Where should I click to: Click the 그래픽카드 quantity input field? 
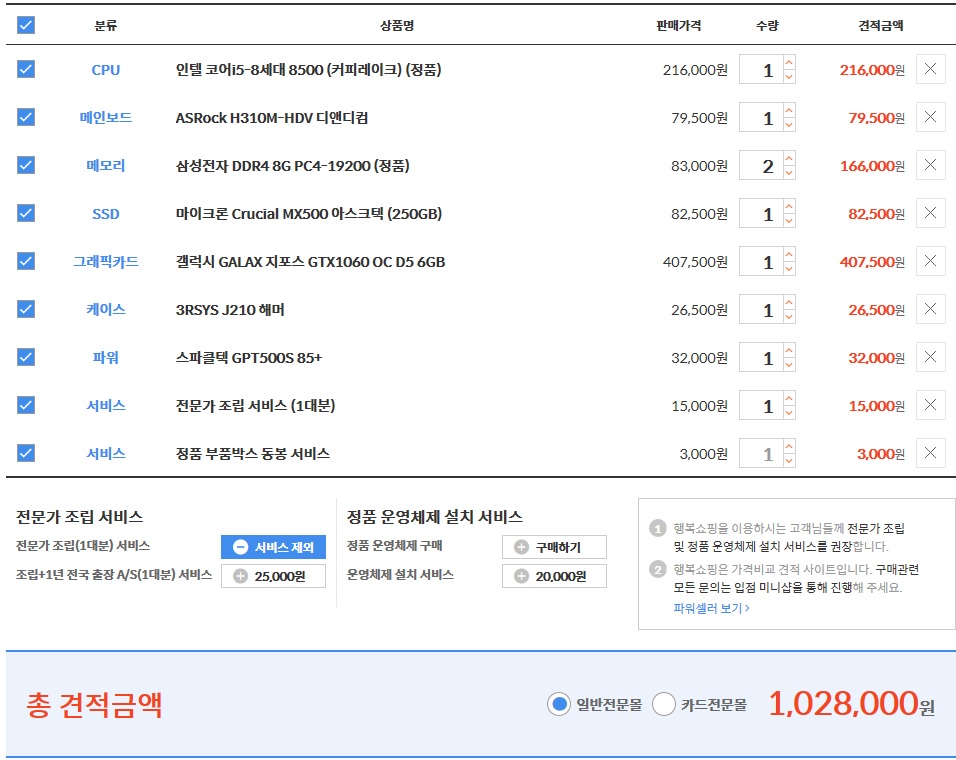[761, 261]
